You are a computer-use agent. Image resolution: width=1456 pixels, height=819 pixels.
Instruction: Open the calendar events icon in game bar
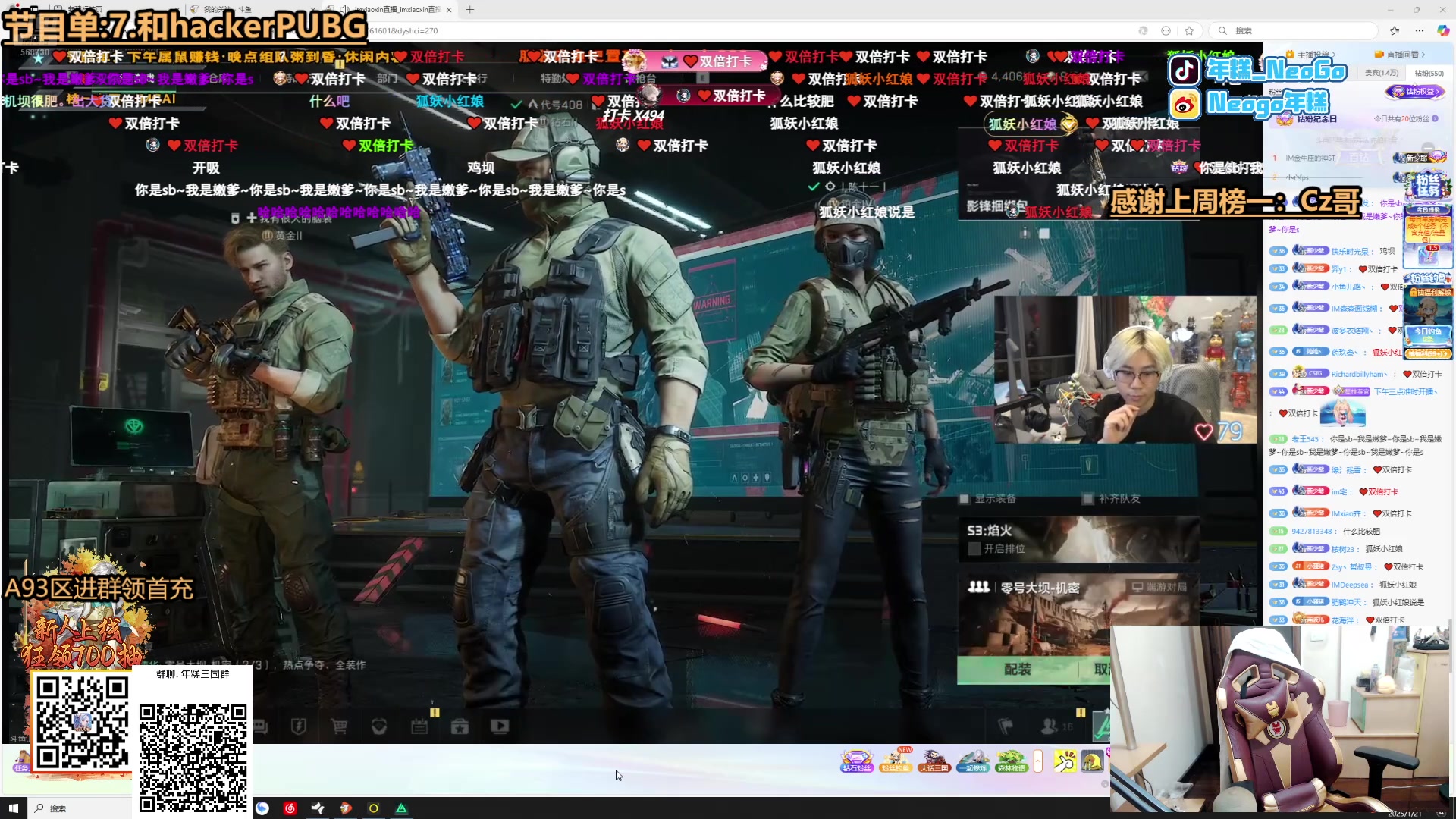[419, 726]
